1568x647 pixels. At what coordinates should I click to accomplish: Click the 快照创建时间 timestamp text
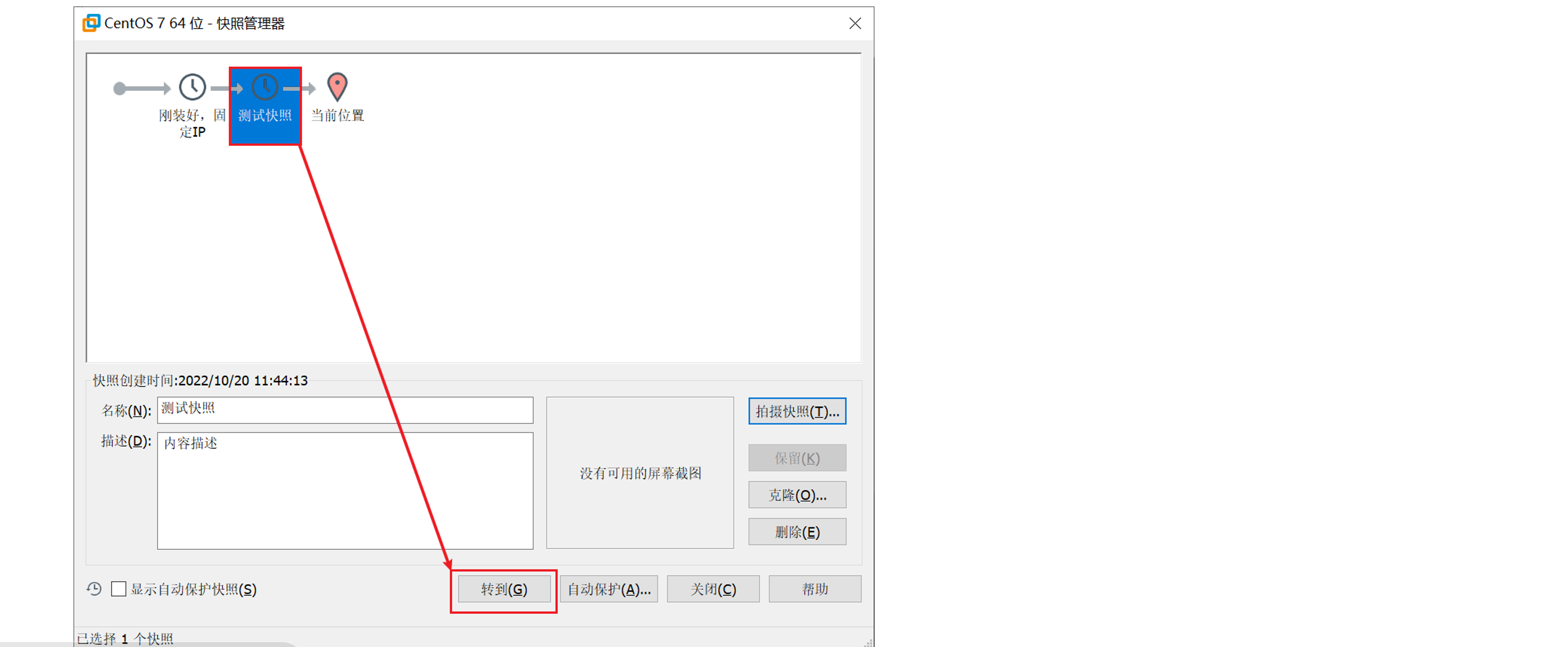pos(200,380)
